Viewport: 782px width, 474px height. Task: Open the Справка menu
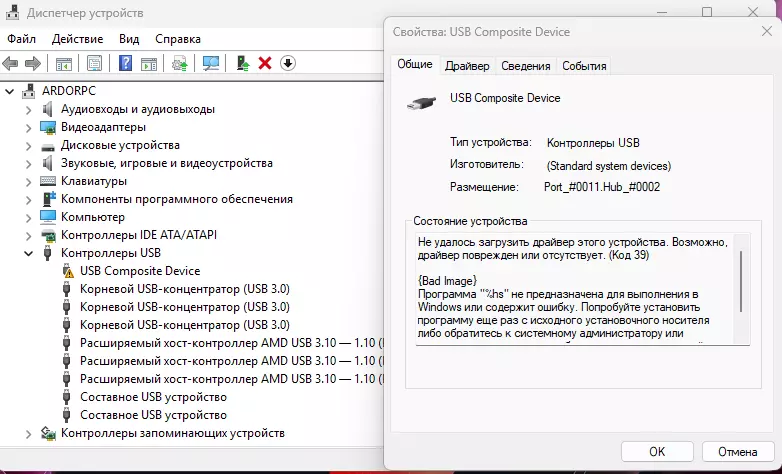[178, 38]
